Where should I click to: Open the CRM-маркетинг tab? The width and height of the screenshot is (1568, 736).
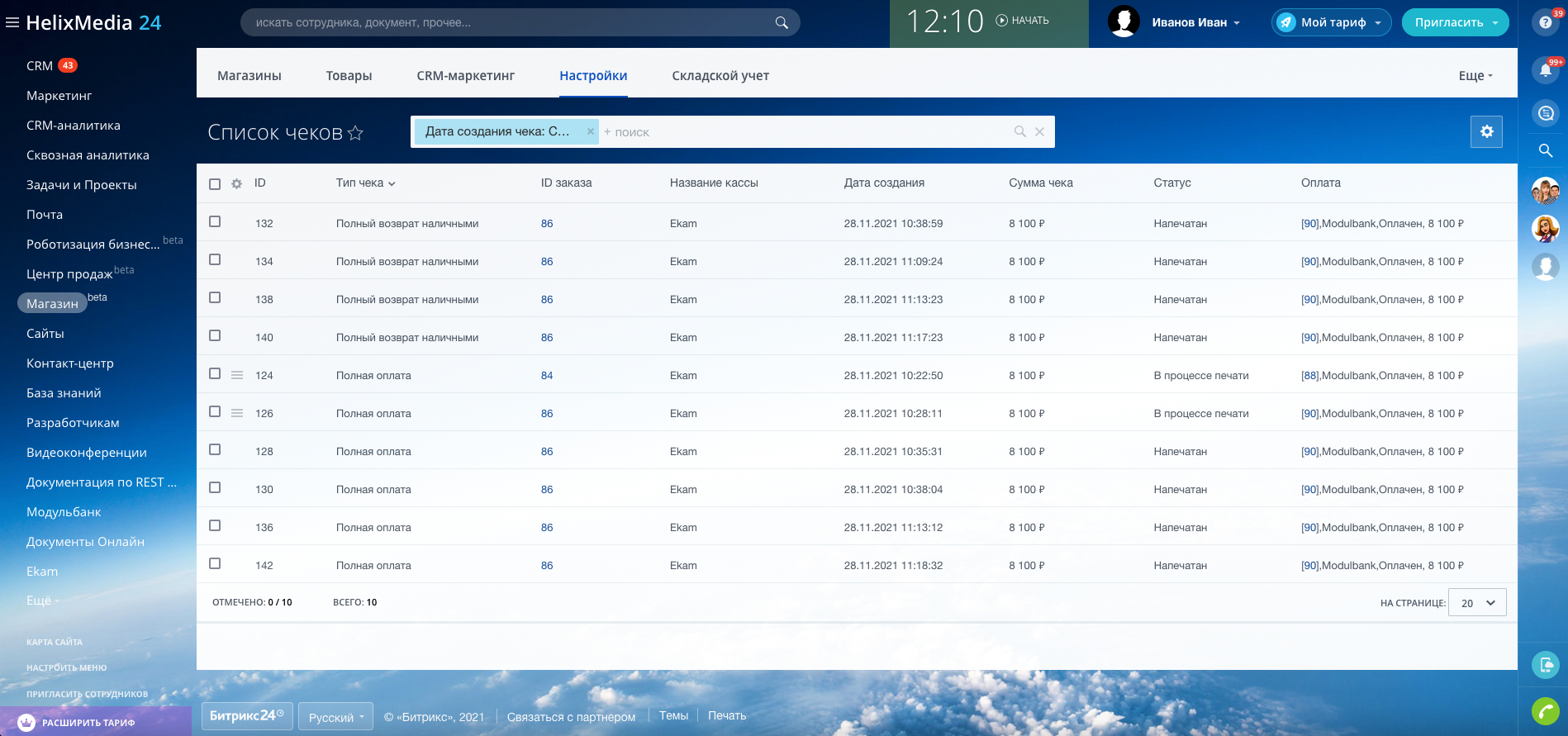465,76
